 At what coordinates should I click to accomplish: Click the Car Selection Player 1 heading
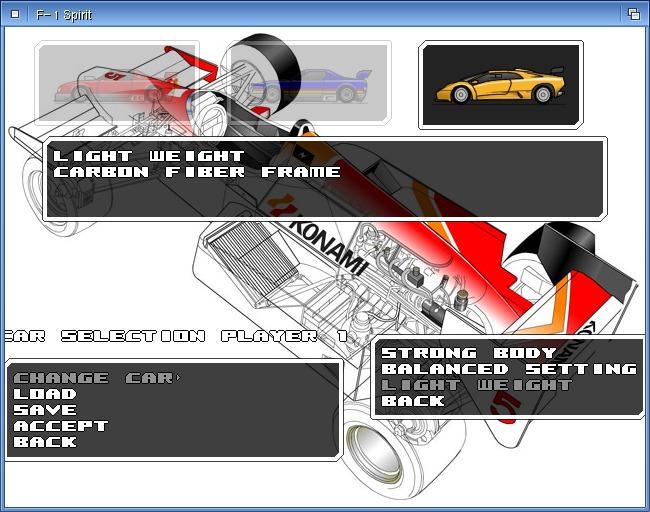176,336
